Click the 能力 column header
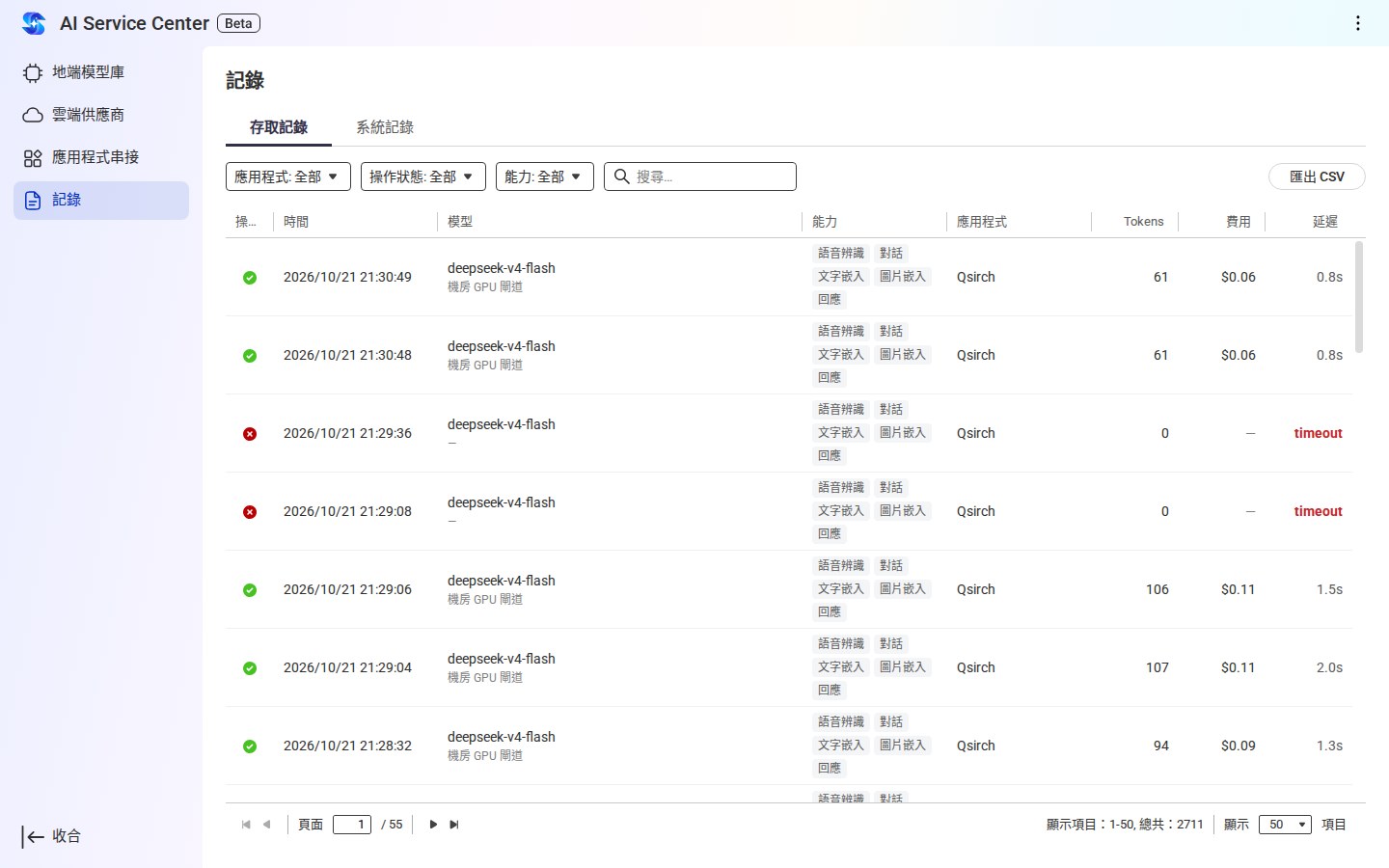The width and height of the screenshot is (1389, 868). point(874,222)
